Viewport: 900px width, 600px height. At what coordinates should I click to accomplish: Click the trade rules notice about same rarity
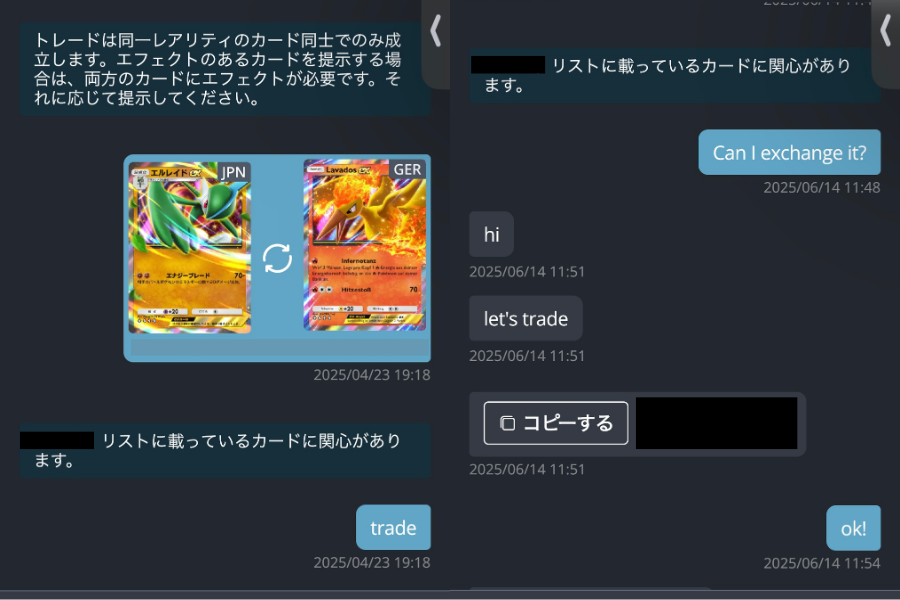[225, 69]
